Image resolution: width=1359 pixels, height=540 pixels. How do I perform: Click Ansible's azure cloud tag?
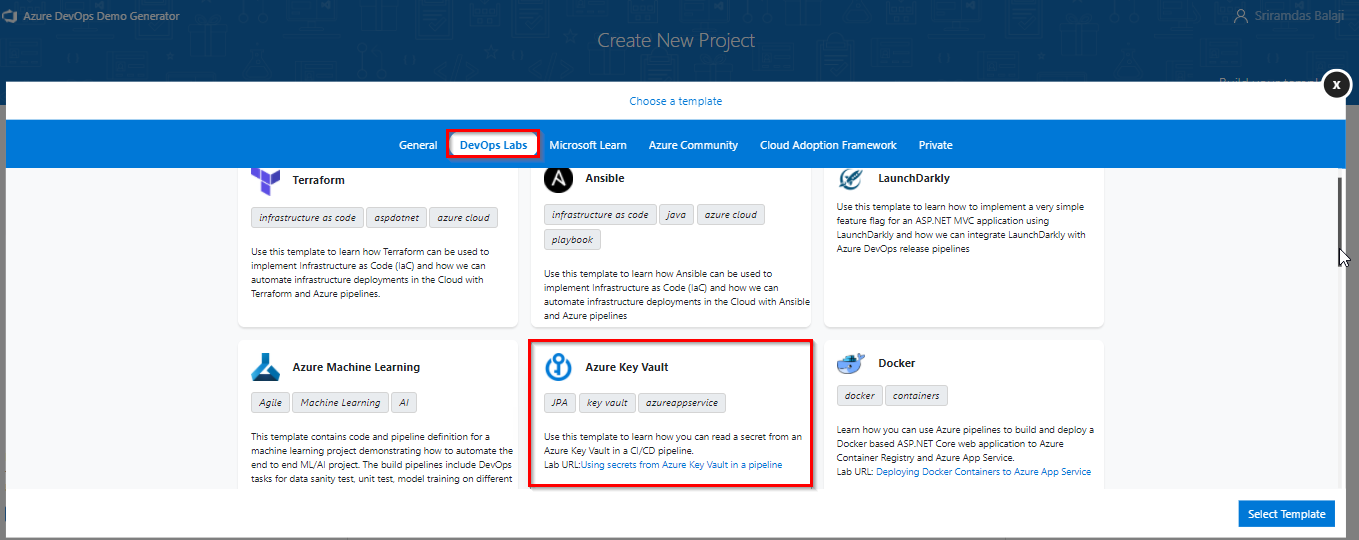coord(731,214)
